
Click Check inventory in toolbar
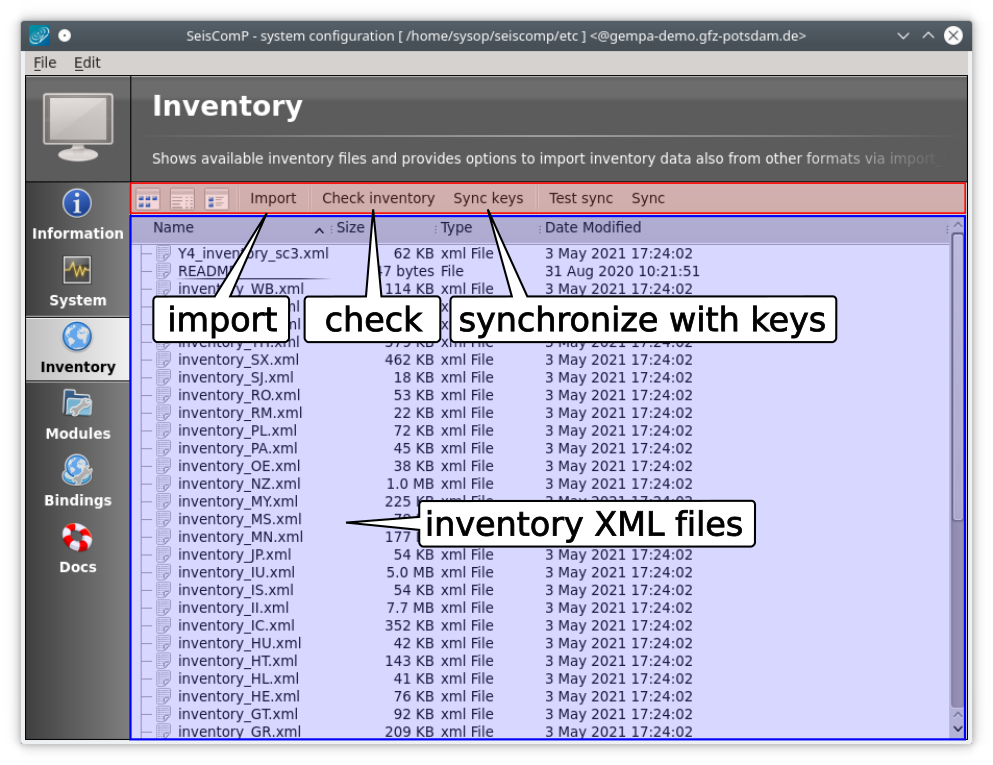(x=378, y=198)
